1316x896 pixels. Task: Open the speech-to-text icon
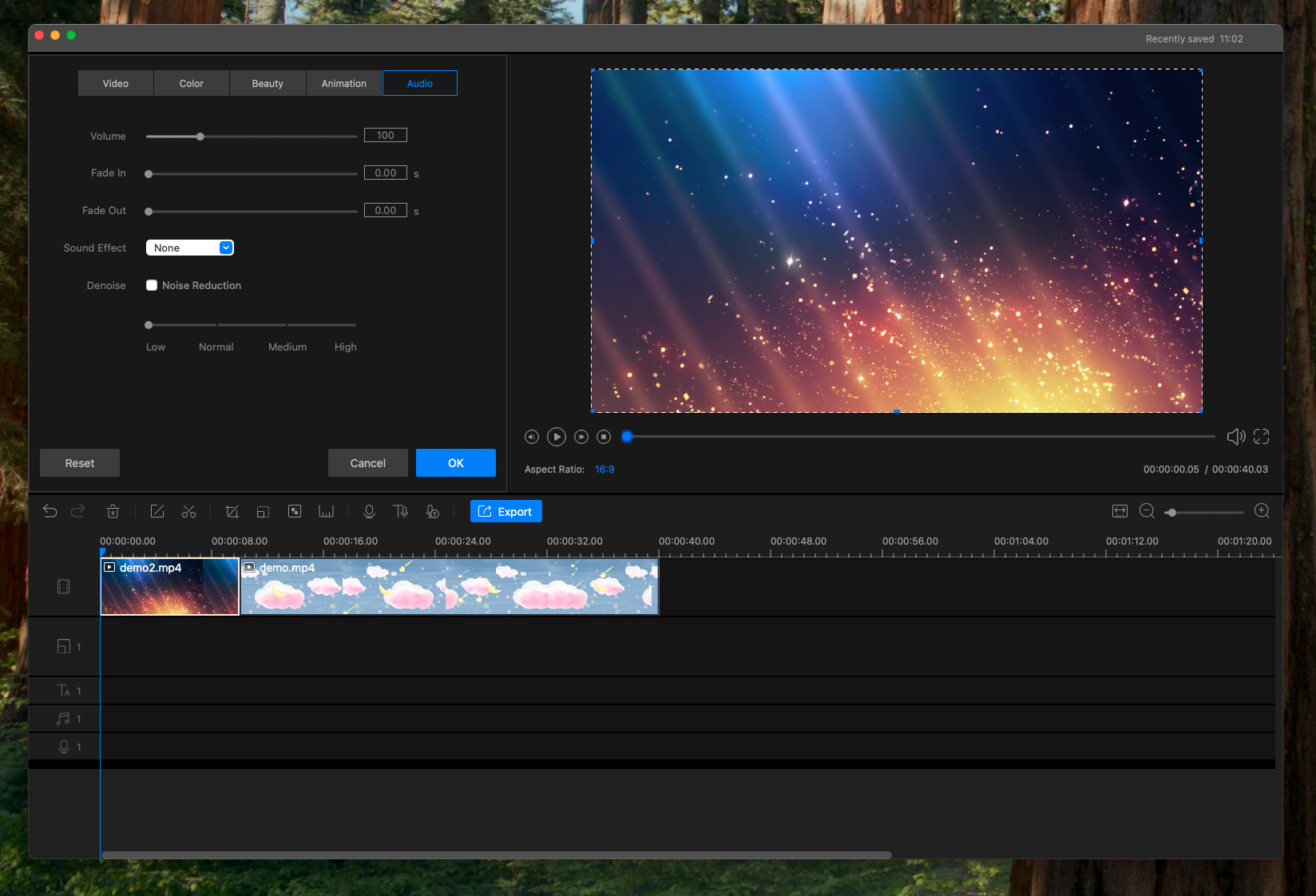point(432,511)
